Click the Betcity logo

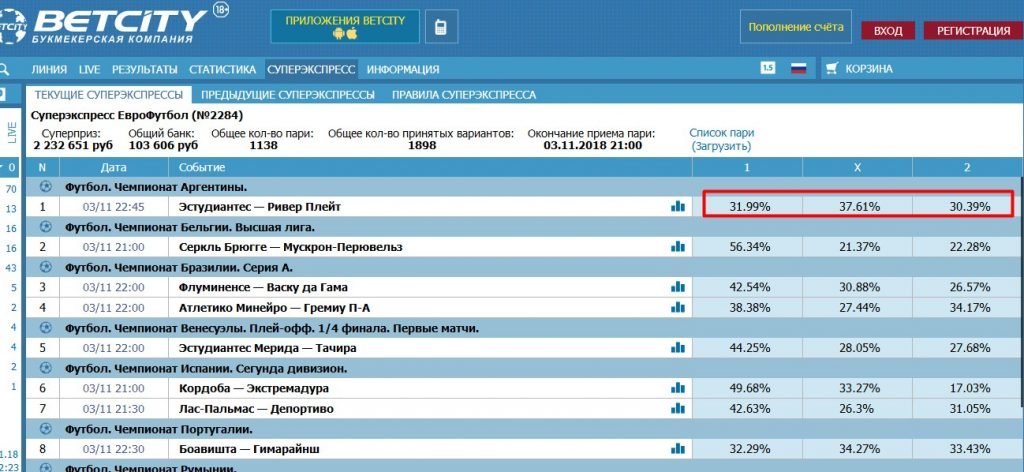(x=114, y=25)
